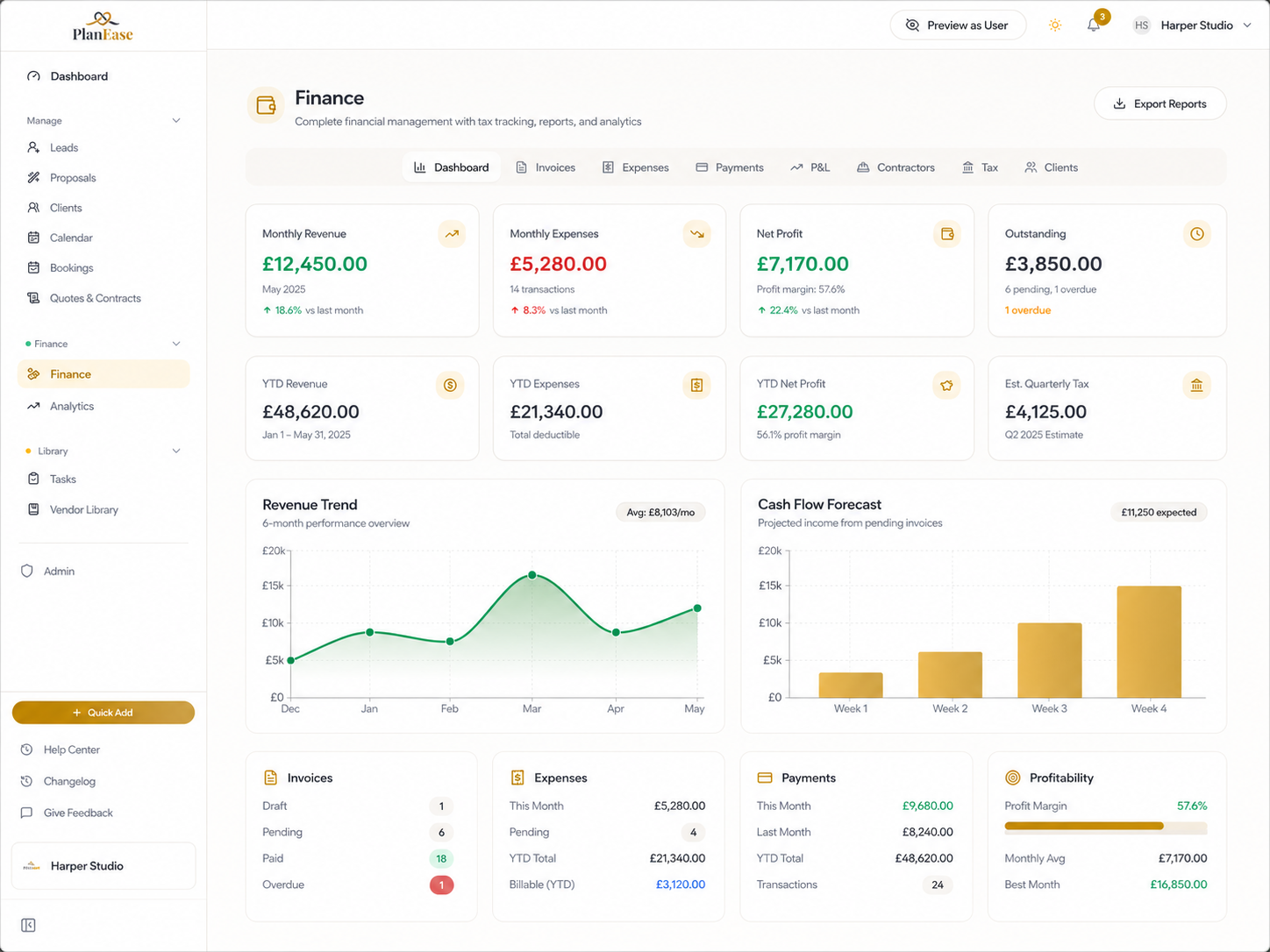Click the YTD Revenue coin icon

(450, 385)
